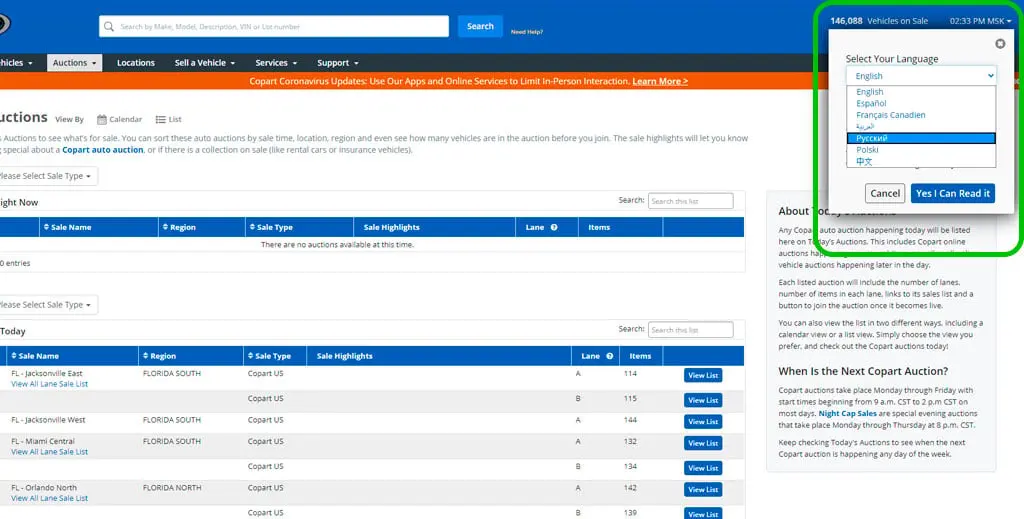The height and width of the screenshot is (519, 1024).
Task: Open the Select Your Language combo box
Action: pyautogui.click(x=921, y=76)
